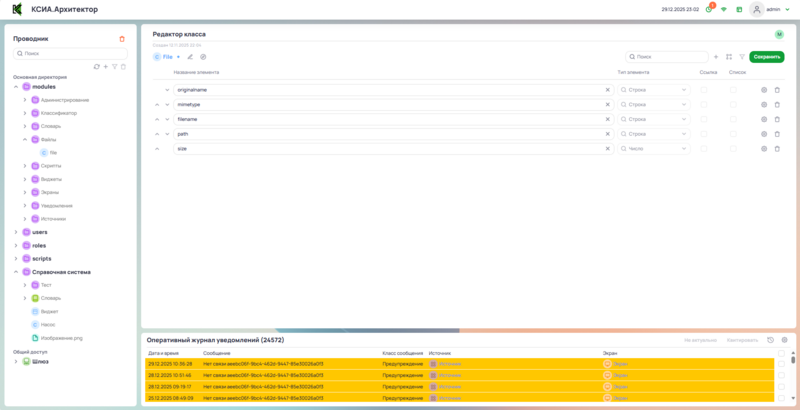Open Источник link in first notification row
The image size is (800, 410).
tap(449, 364)
